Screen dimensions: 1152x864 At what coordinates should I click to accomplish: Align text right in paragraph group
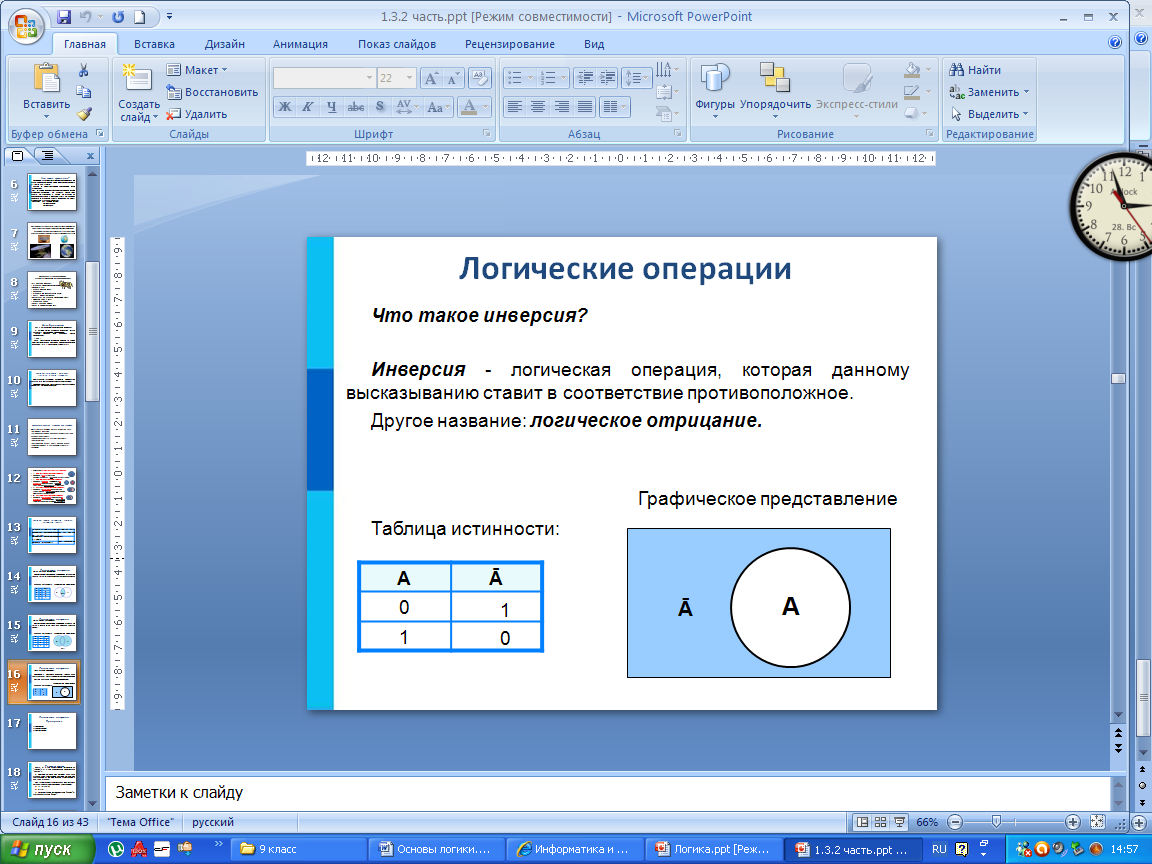[x=561, y=107]
